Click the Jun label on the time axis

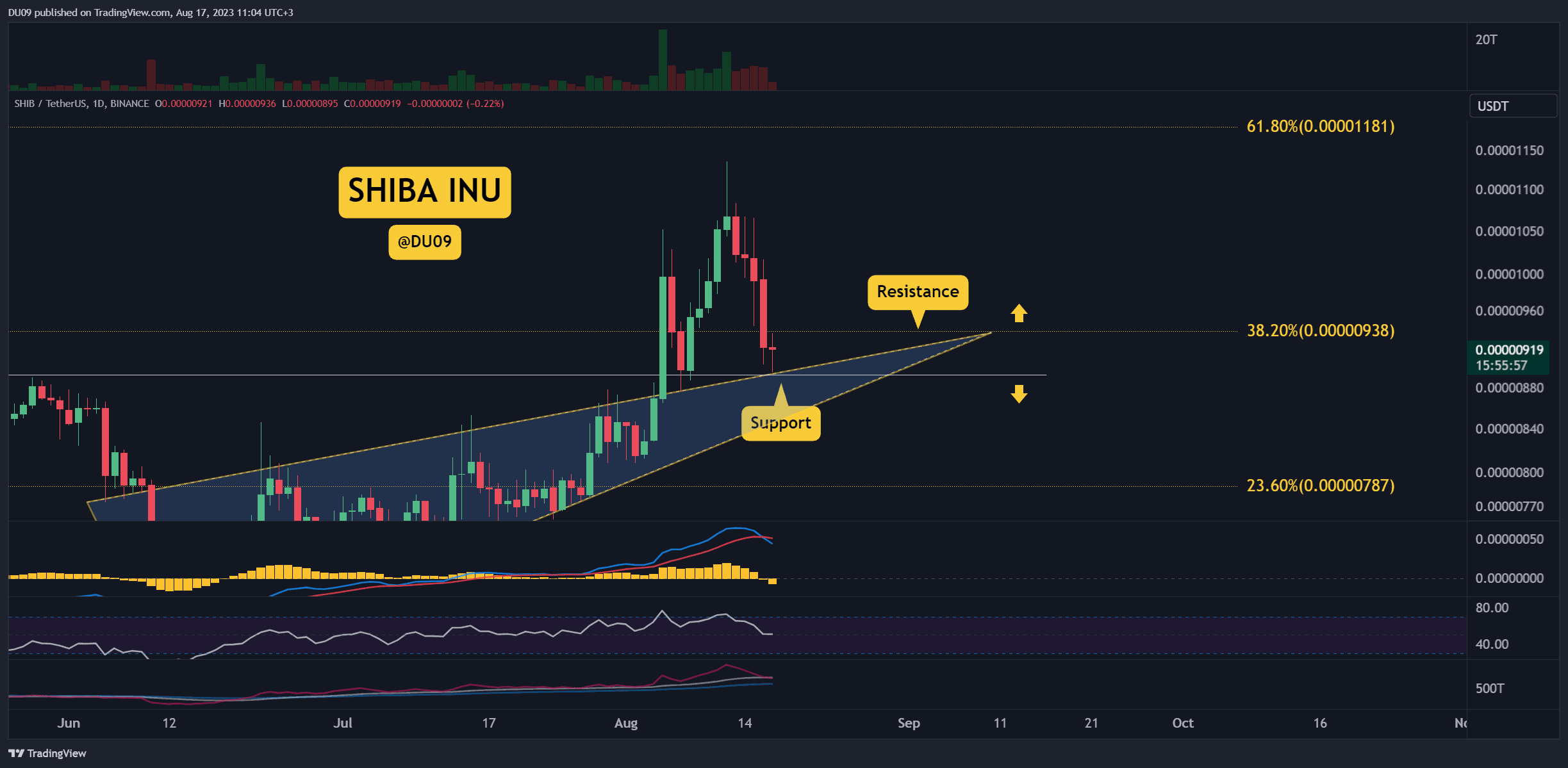pos(69,723)
